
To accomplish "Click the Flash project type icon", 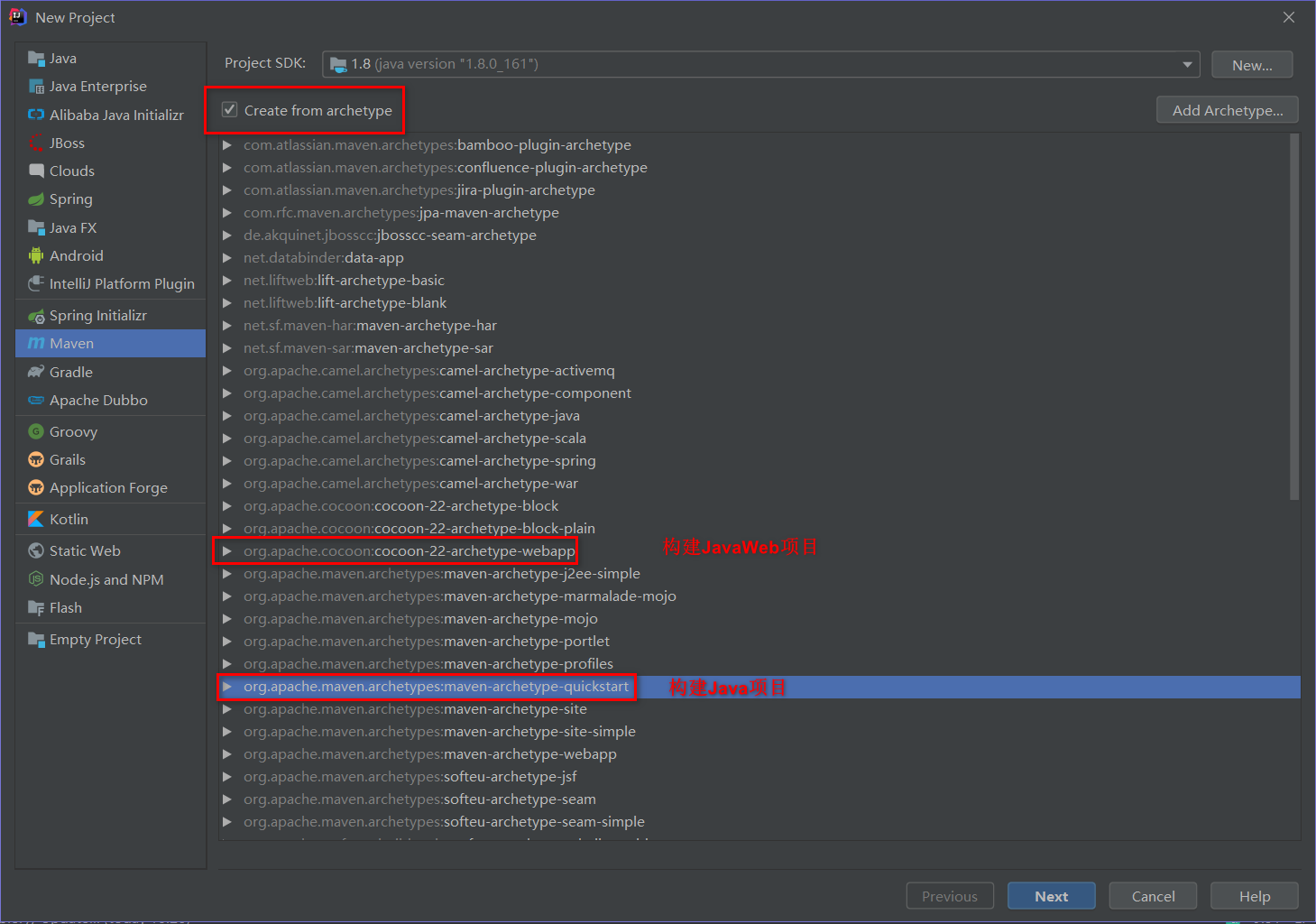I will tap(36, 608).
